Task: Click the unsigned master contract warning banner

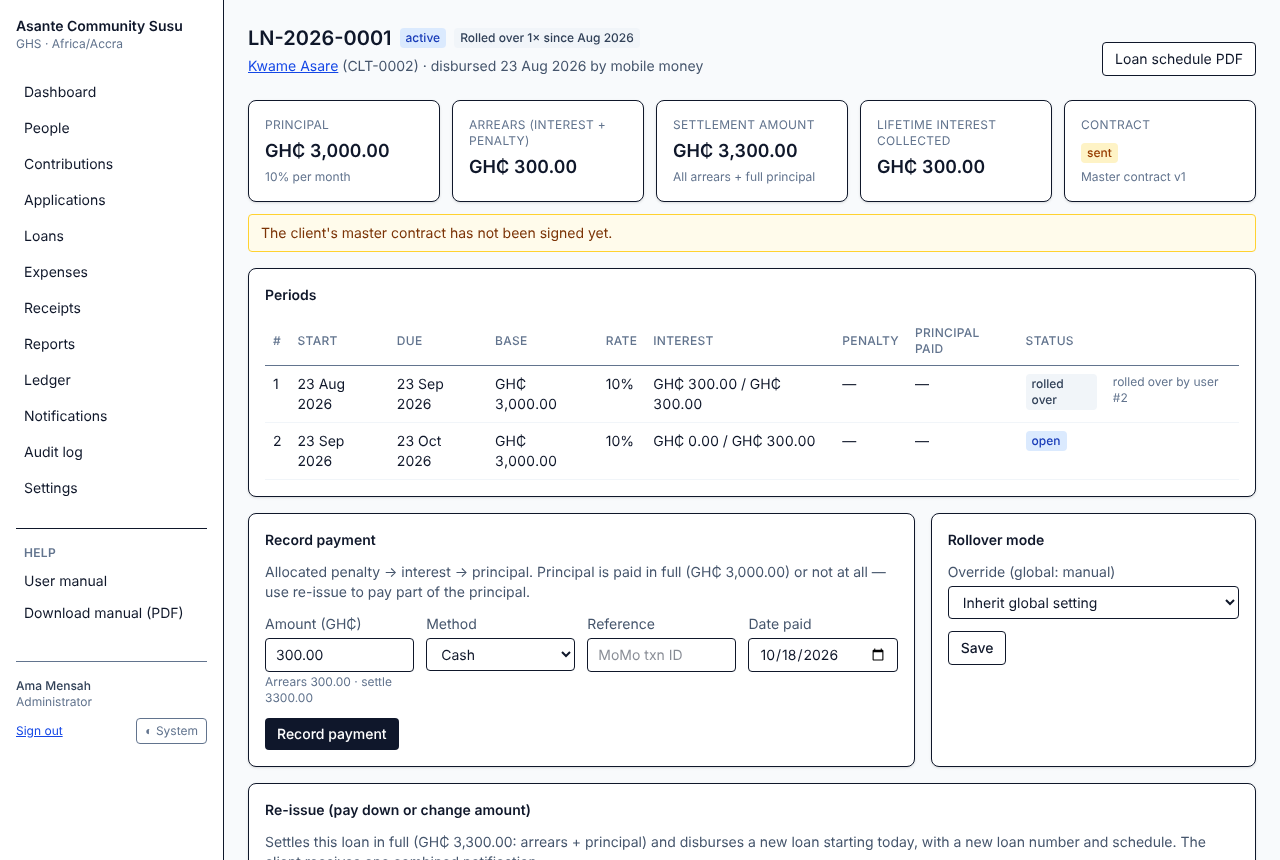Action: [752, 233]
